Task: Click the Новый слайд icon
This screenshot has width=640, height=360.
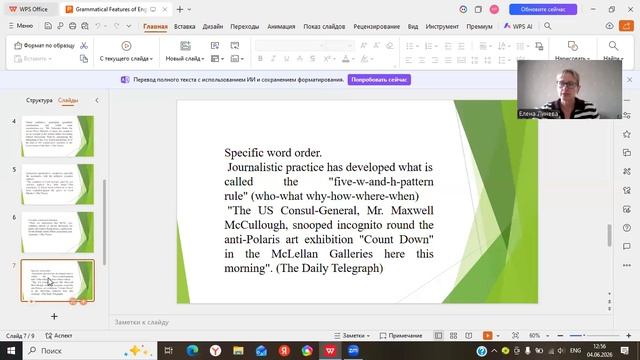Action: click(185, 46)
